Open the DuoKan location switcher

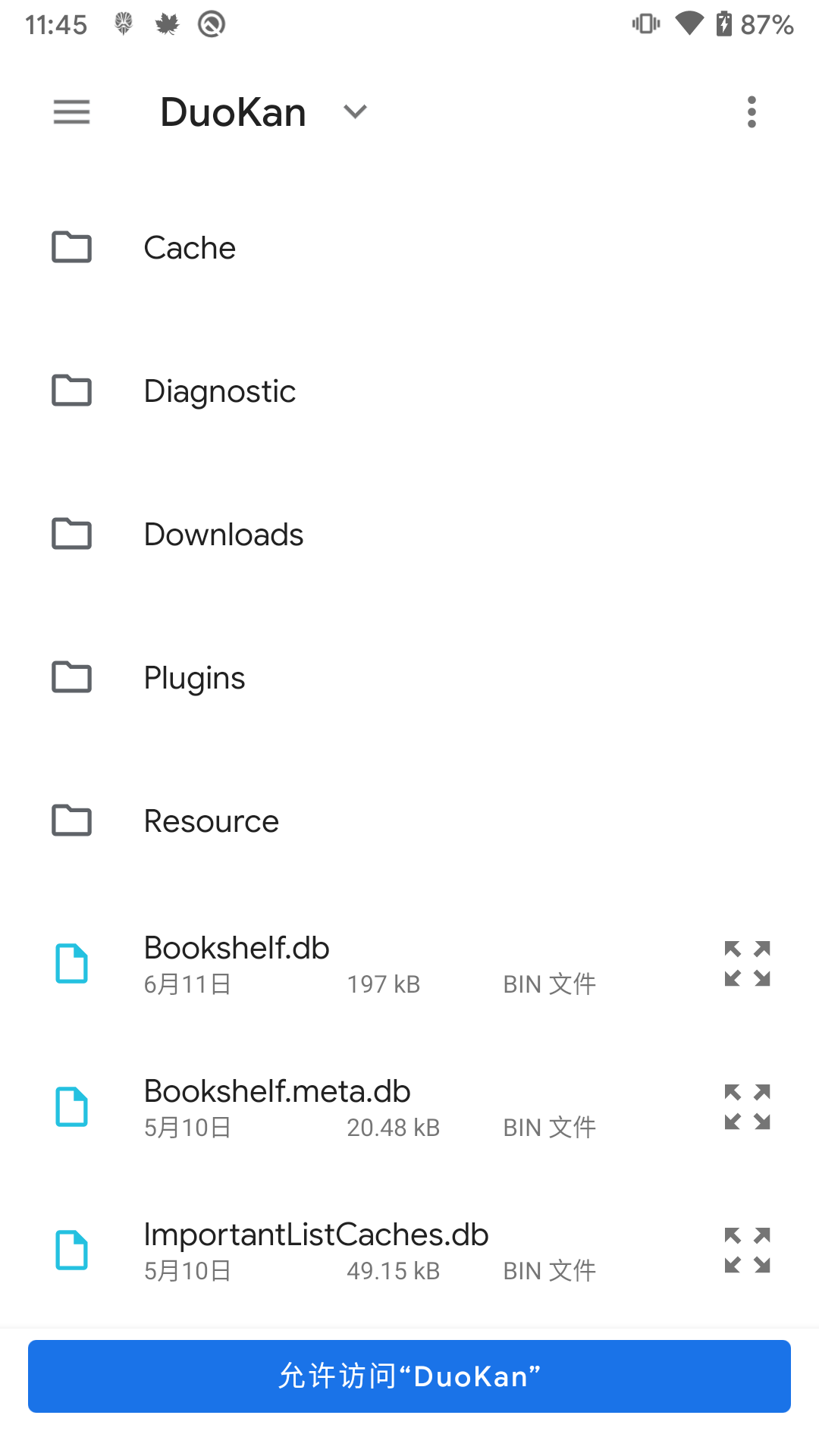click(355, 111)
